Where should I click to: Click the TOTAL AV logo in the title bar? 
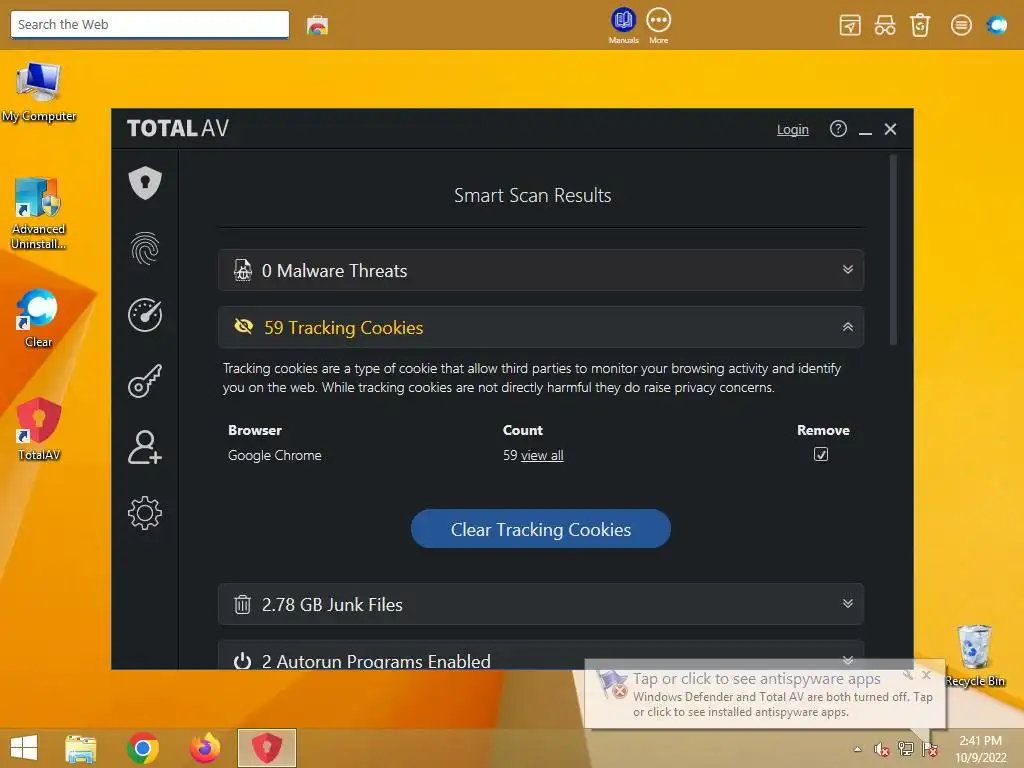pos(178,128)
